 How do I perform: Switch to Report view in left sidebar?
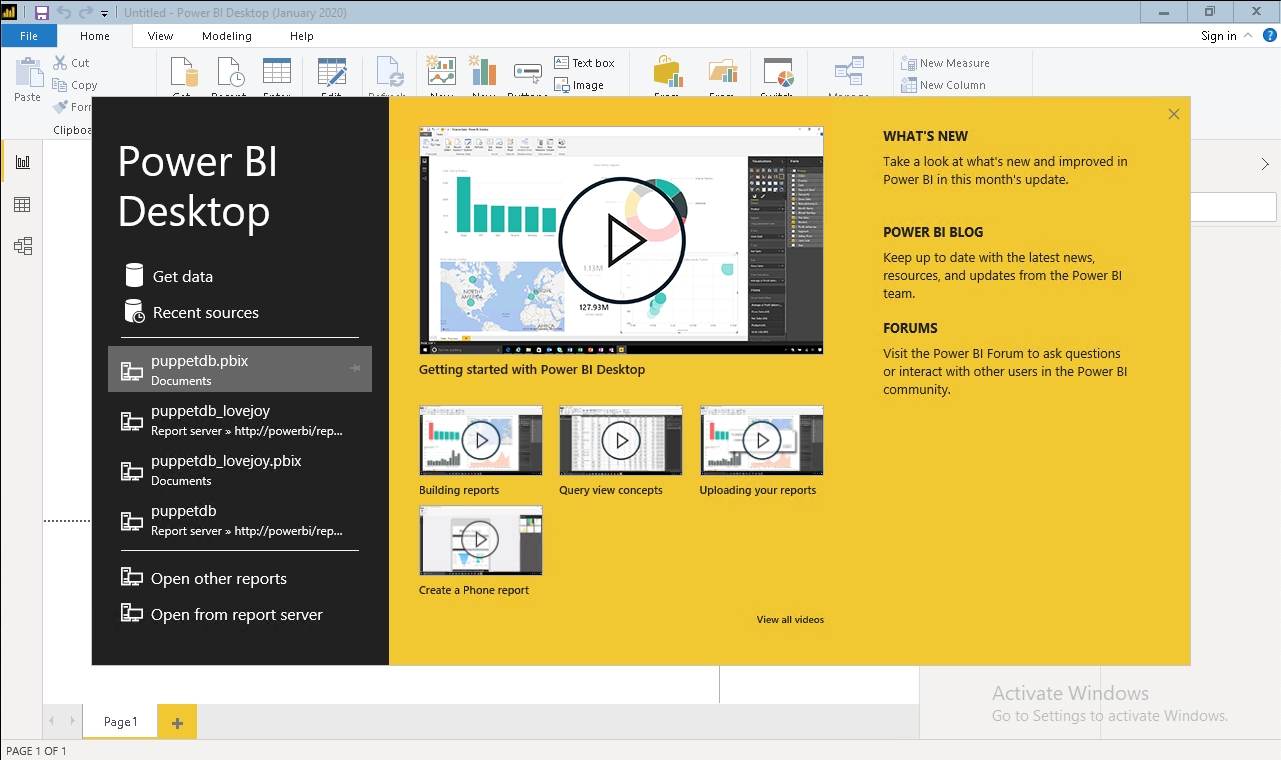click(x=22, y=162)
